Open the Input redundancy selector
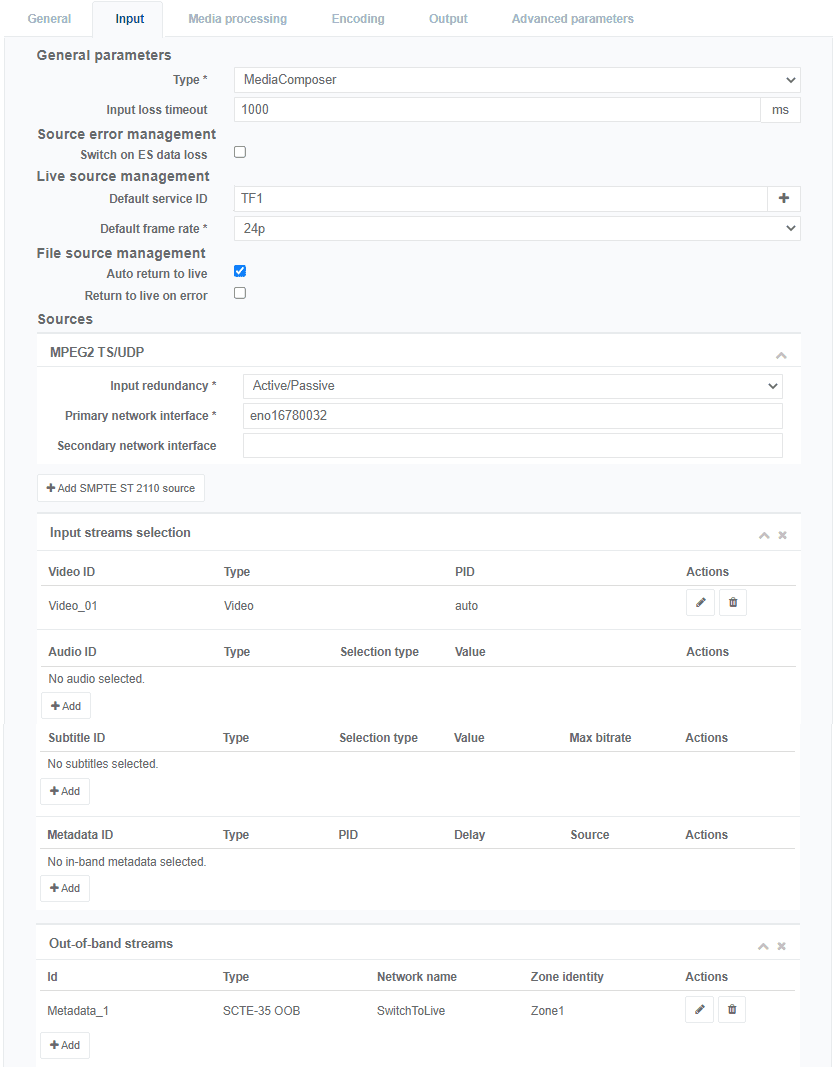Viewport: 835px width, 1067px height. click(x=512, y=386)
